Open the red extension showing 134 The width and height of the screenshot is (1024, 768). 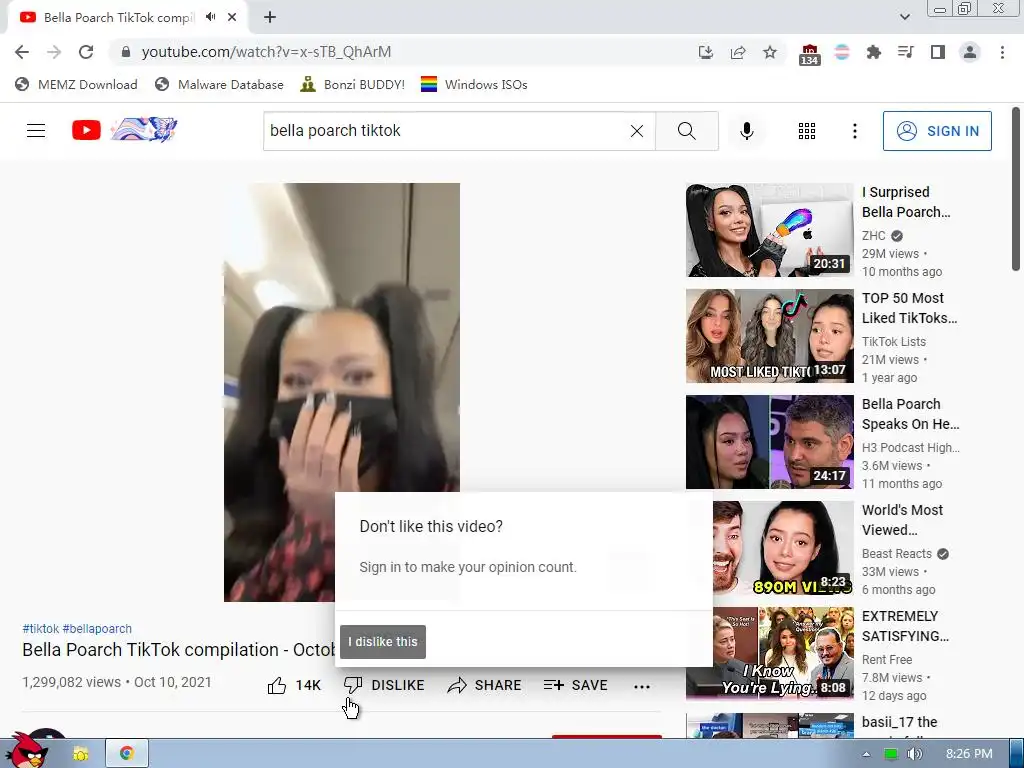(x=809, y=54)
